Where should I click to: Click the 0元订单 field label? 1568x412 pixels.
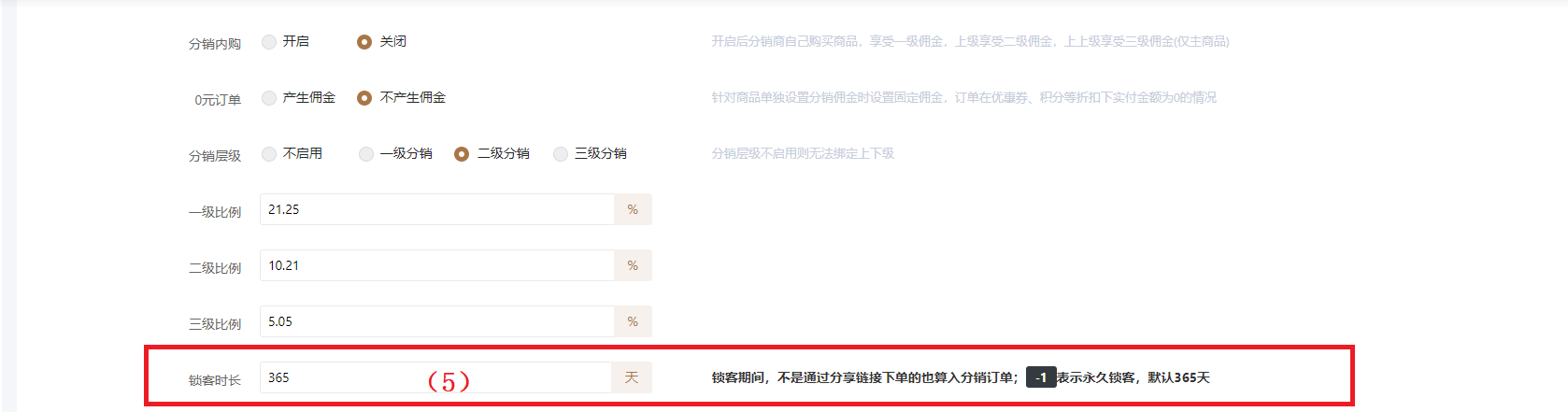point(218,100)
